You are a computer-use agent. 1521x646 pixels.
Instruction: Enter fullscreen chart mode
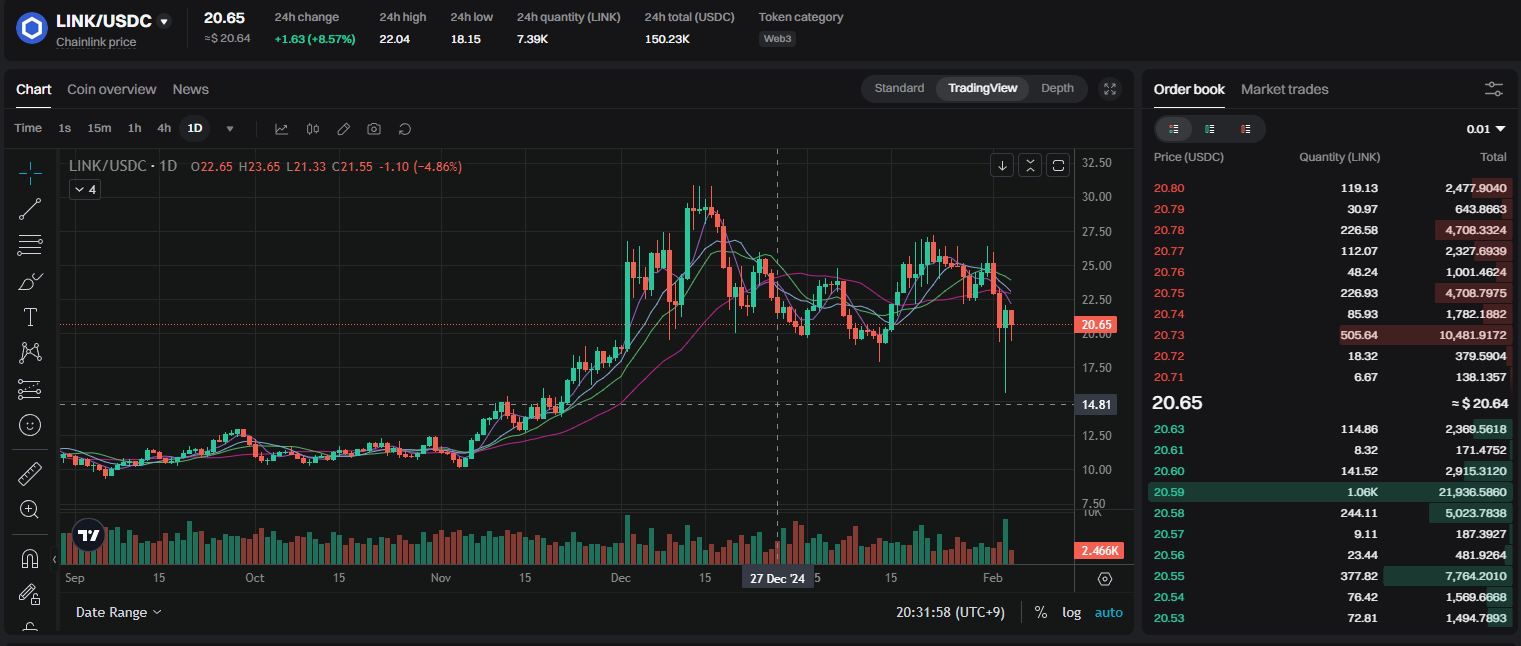[x=1110, y=89]
